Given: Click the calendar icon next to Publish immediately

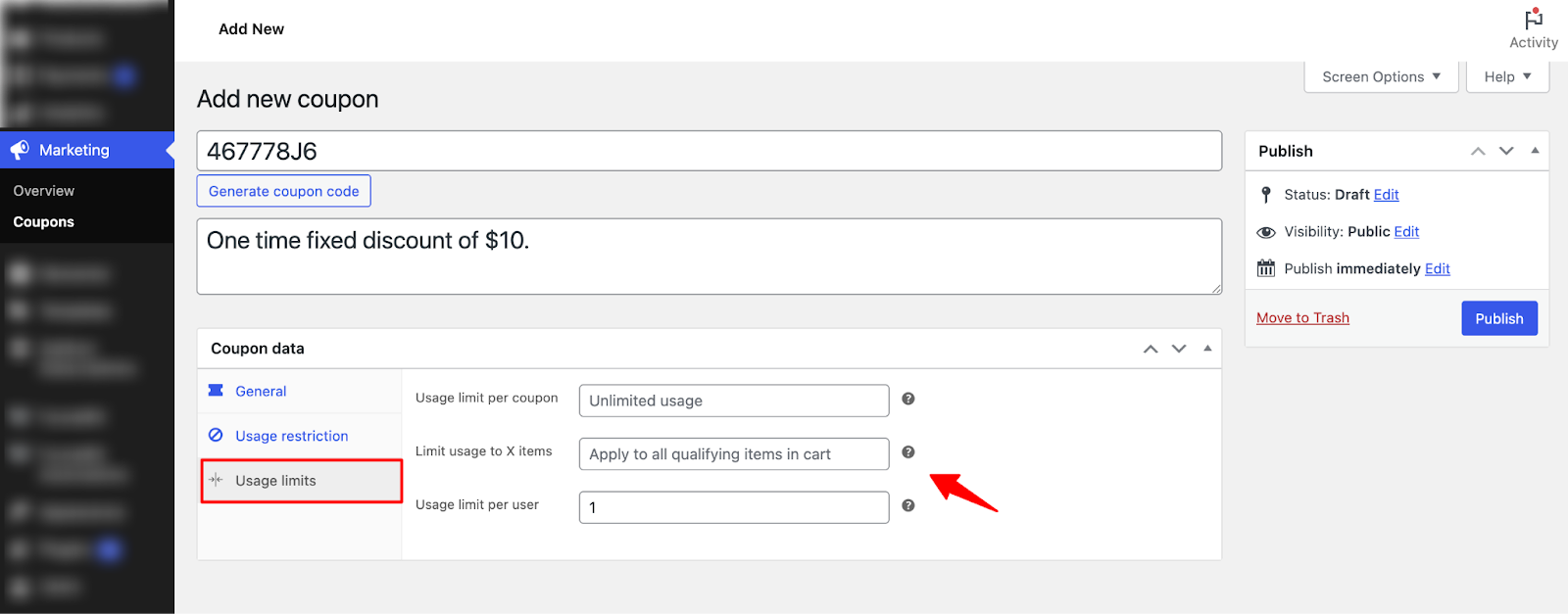Looking at the screenshot, I should [x=1266, y=268].
